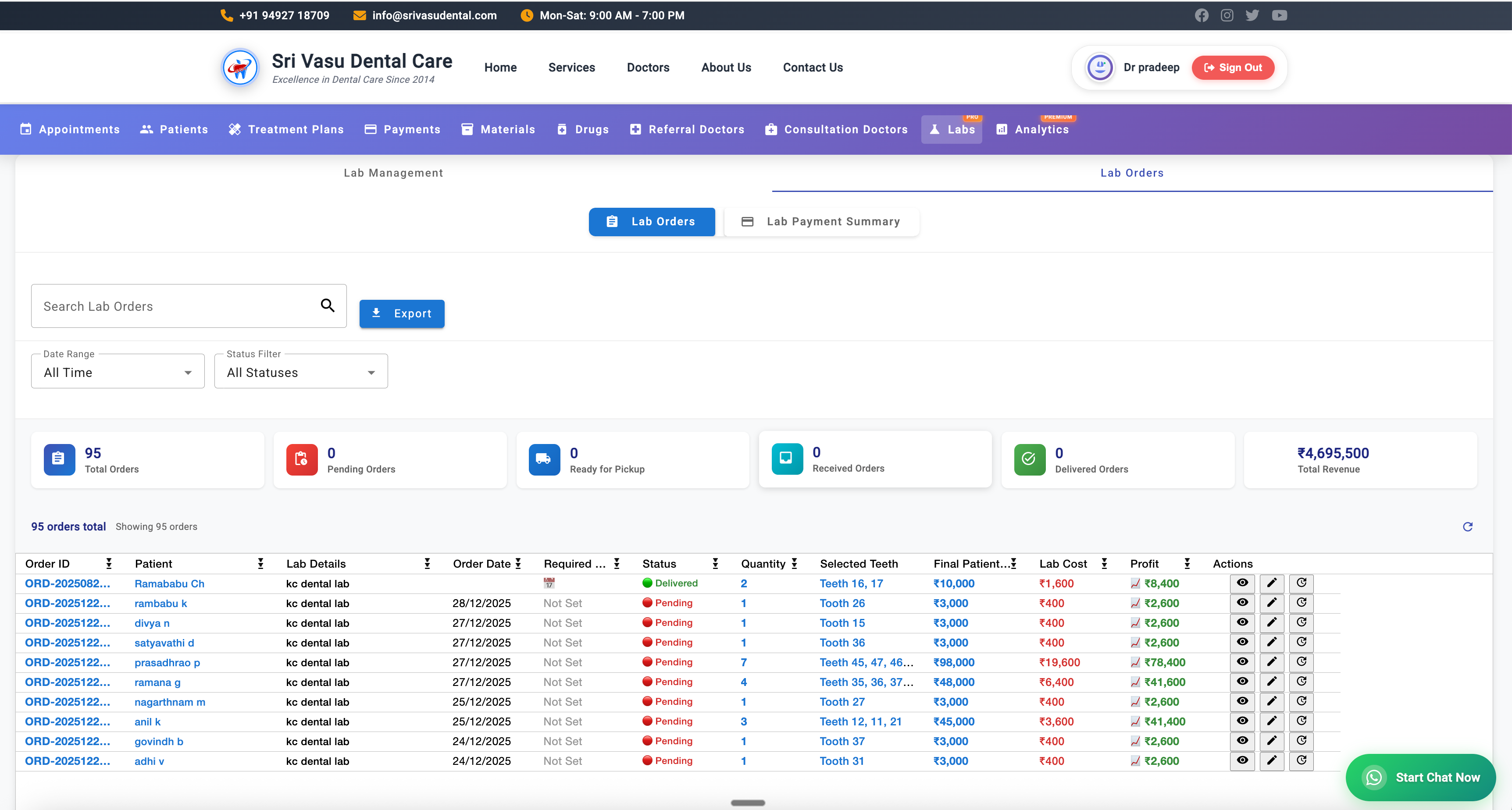
Task: Click the Export button
Action: click(x=402, y=314)
